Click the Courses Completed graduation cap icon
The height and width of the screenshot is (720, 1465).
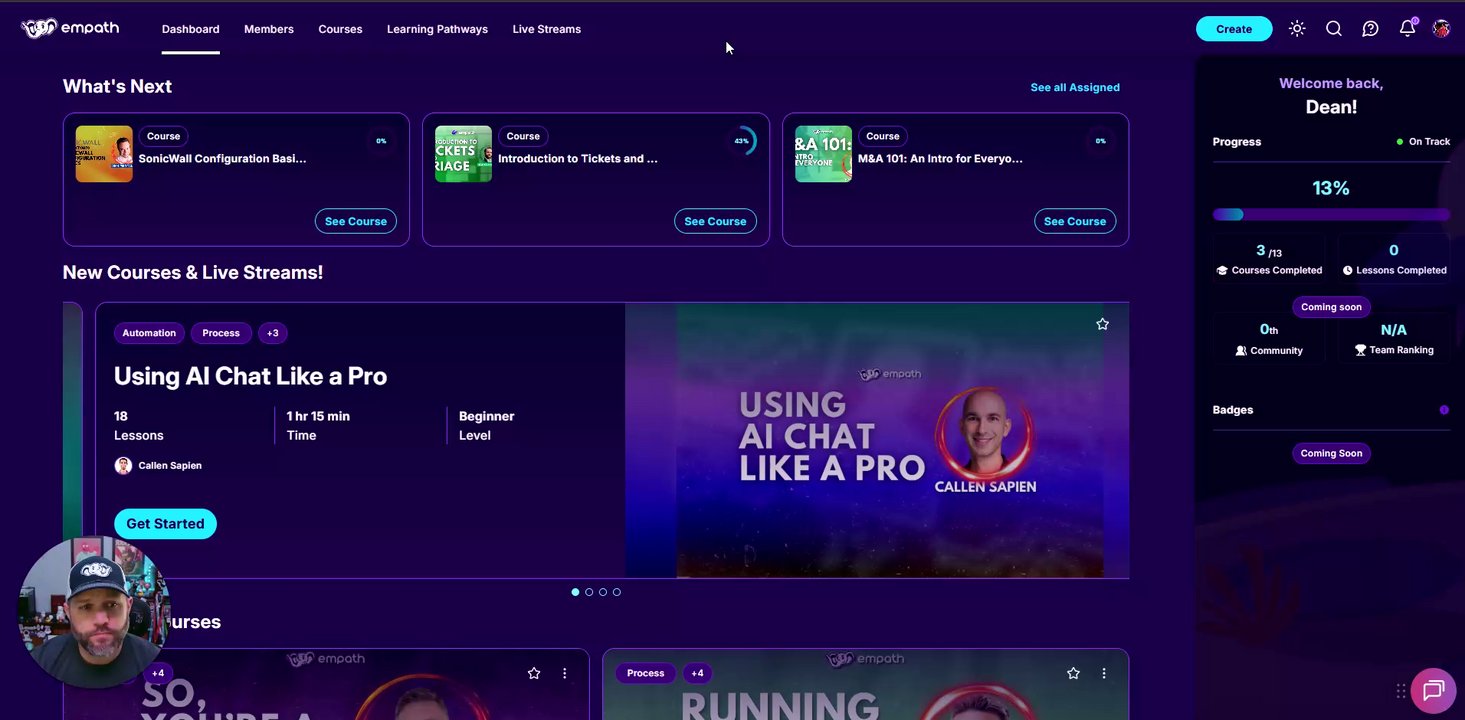[x=1222, y=270]
